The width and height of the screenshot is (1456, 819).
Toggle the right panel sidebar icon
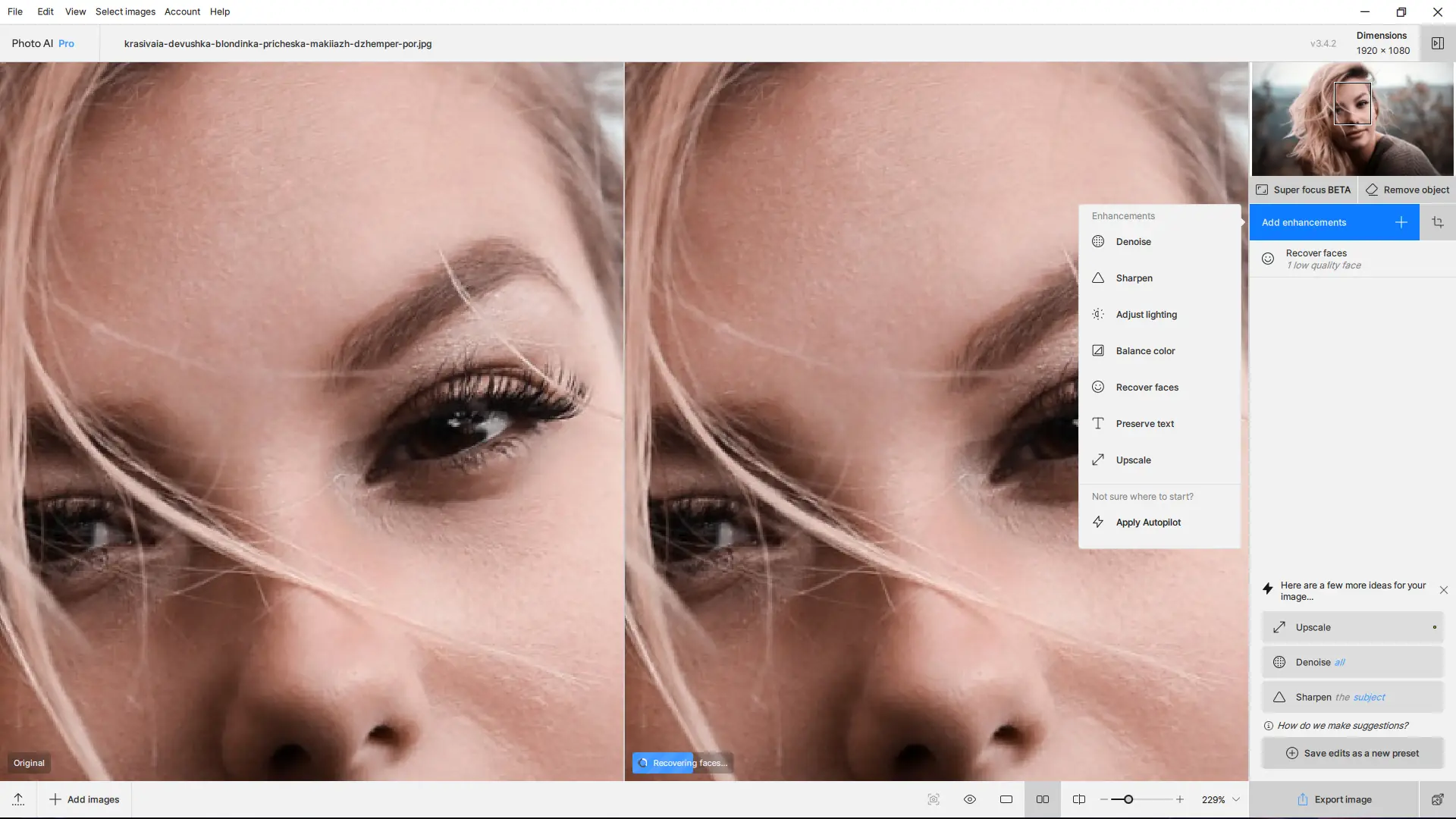1437,43
